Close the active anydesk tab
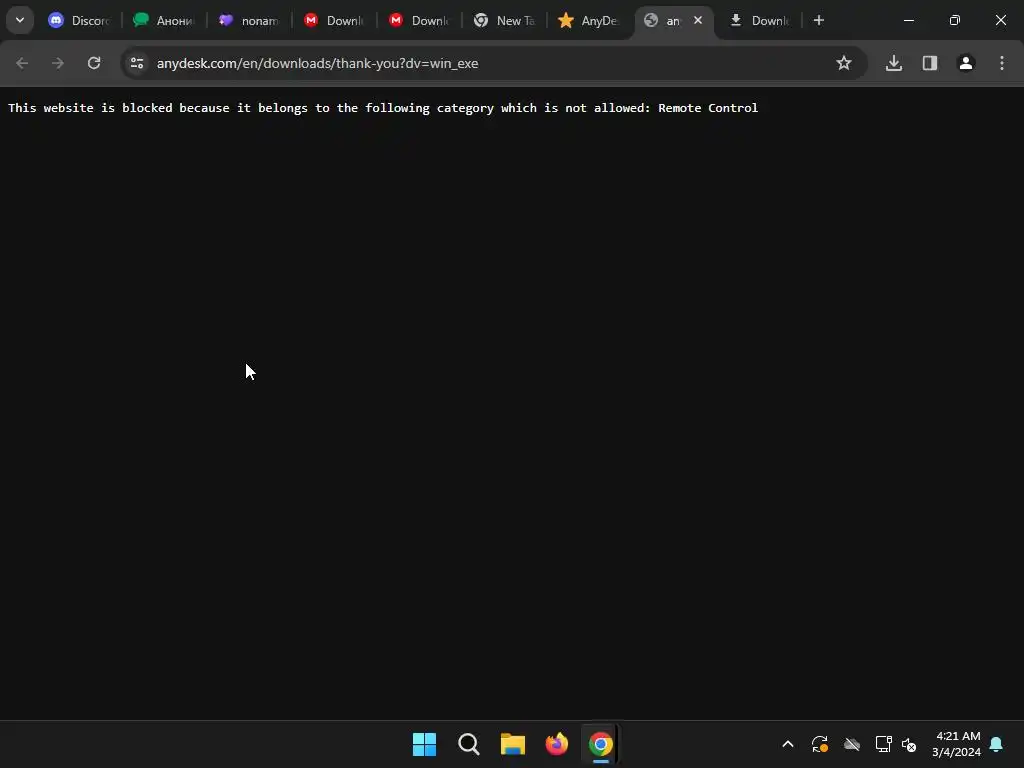This screenshot has width=1024, height=768. (698, 20)
